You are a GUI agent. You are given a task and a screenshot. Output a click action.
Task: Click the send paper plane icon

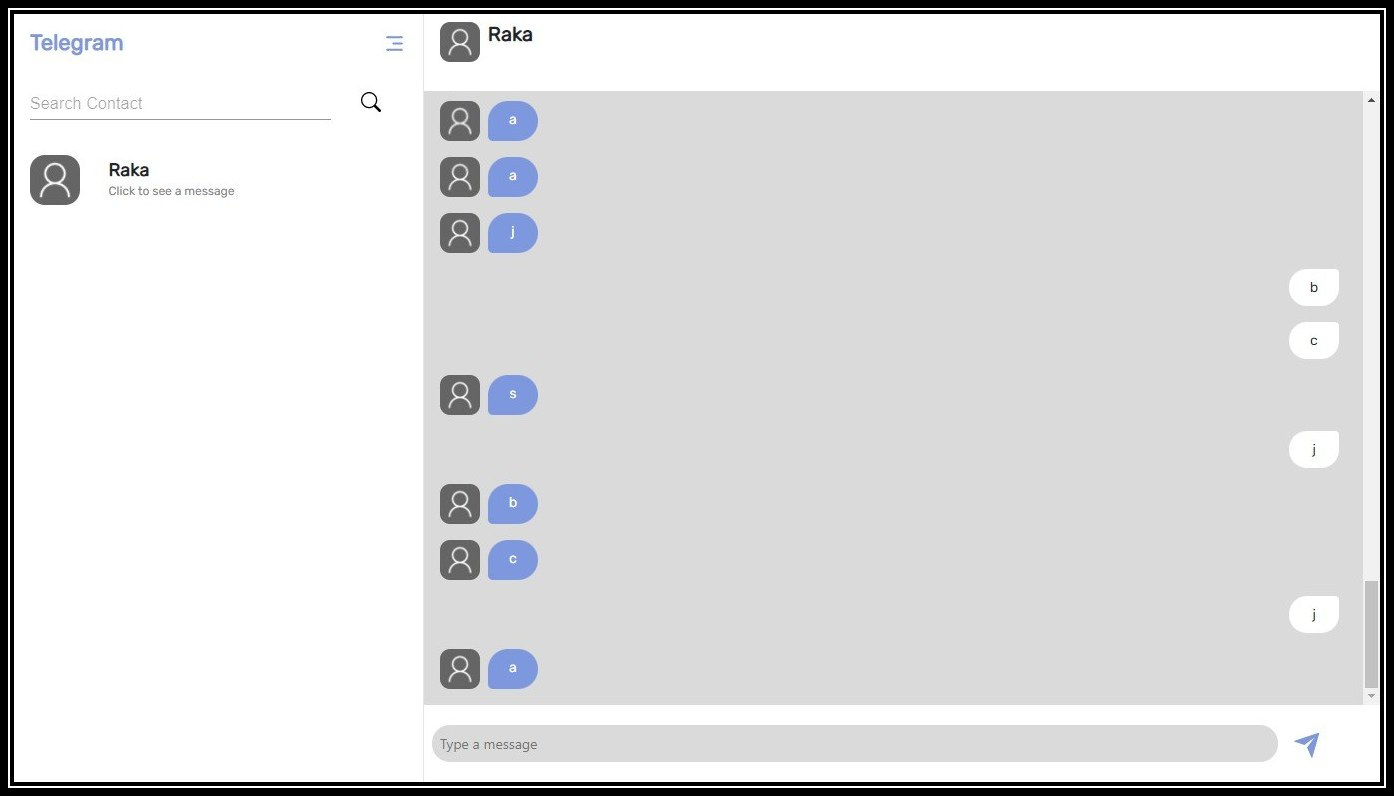coord(1306,744)
